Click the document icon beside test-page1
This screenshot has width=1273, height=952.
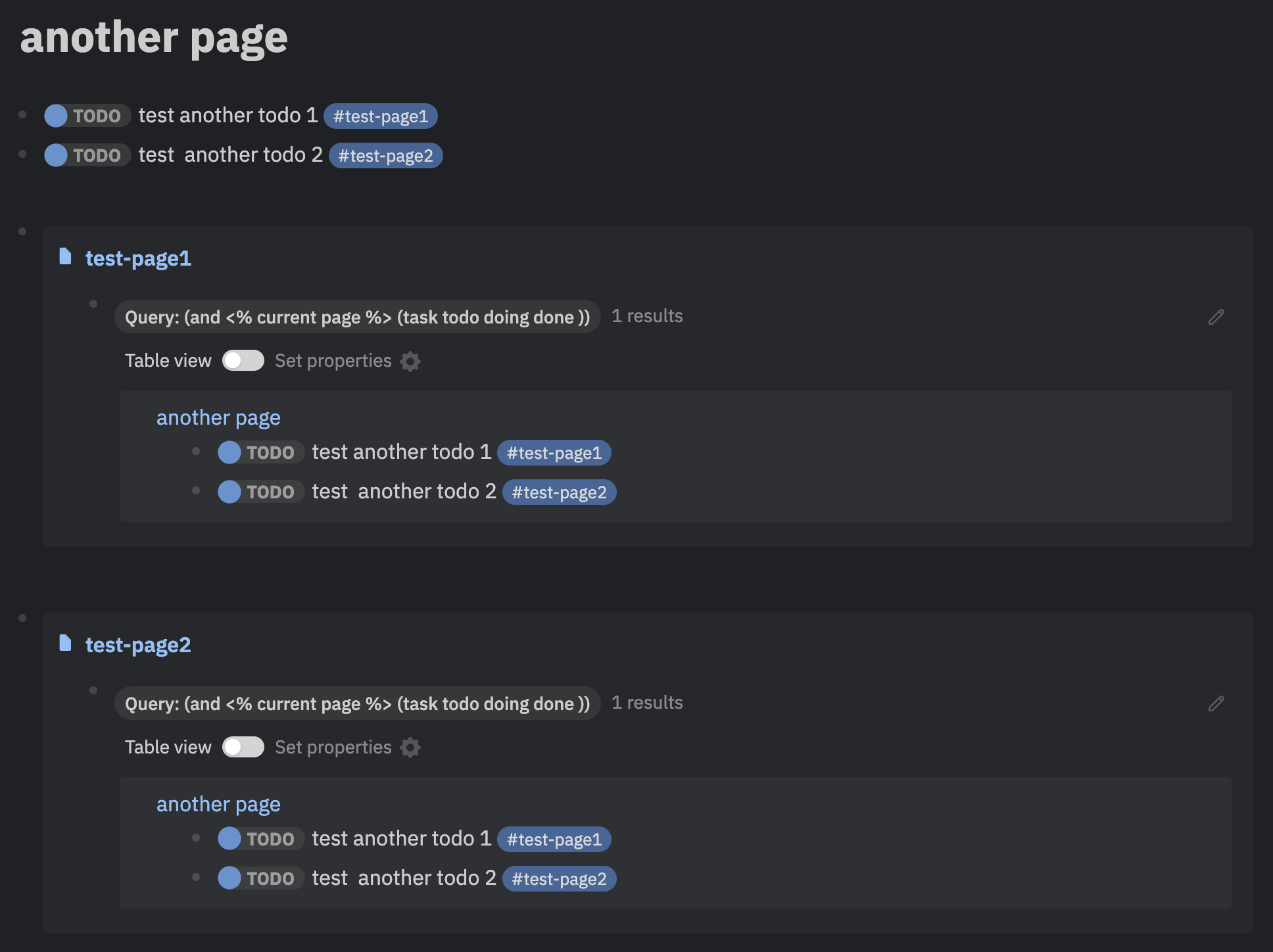tap(66, 258)
